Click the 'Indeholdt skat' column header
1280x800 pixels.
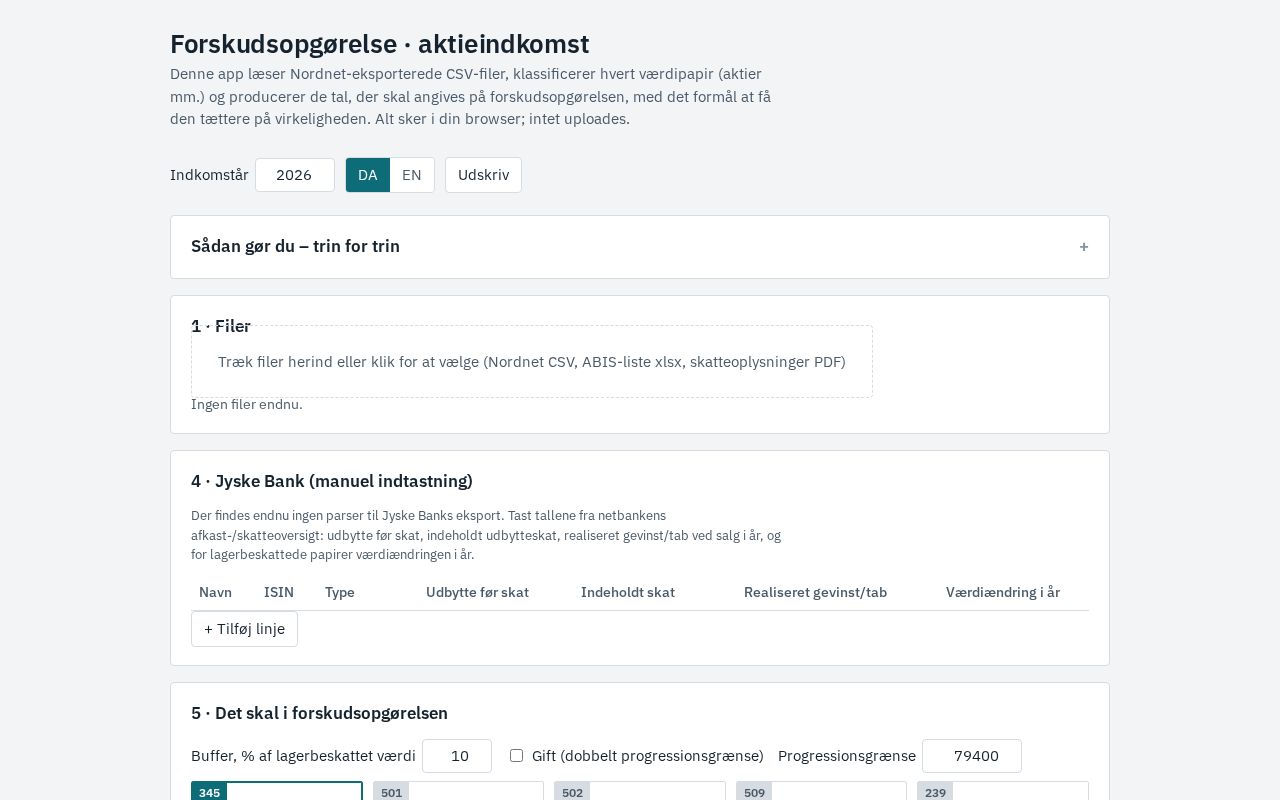pos(628,592)
